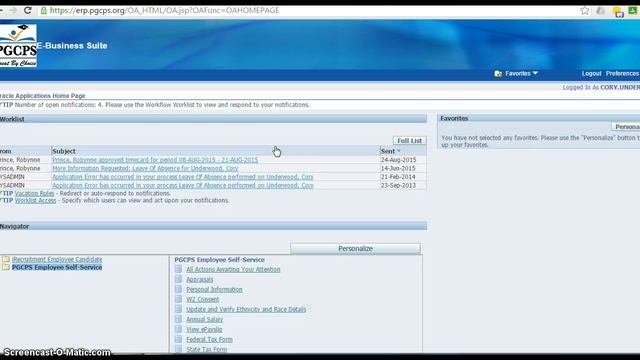Open the Appraisals link

[x=200, y=280]
